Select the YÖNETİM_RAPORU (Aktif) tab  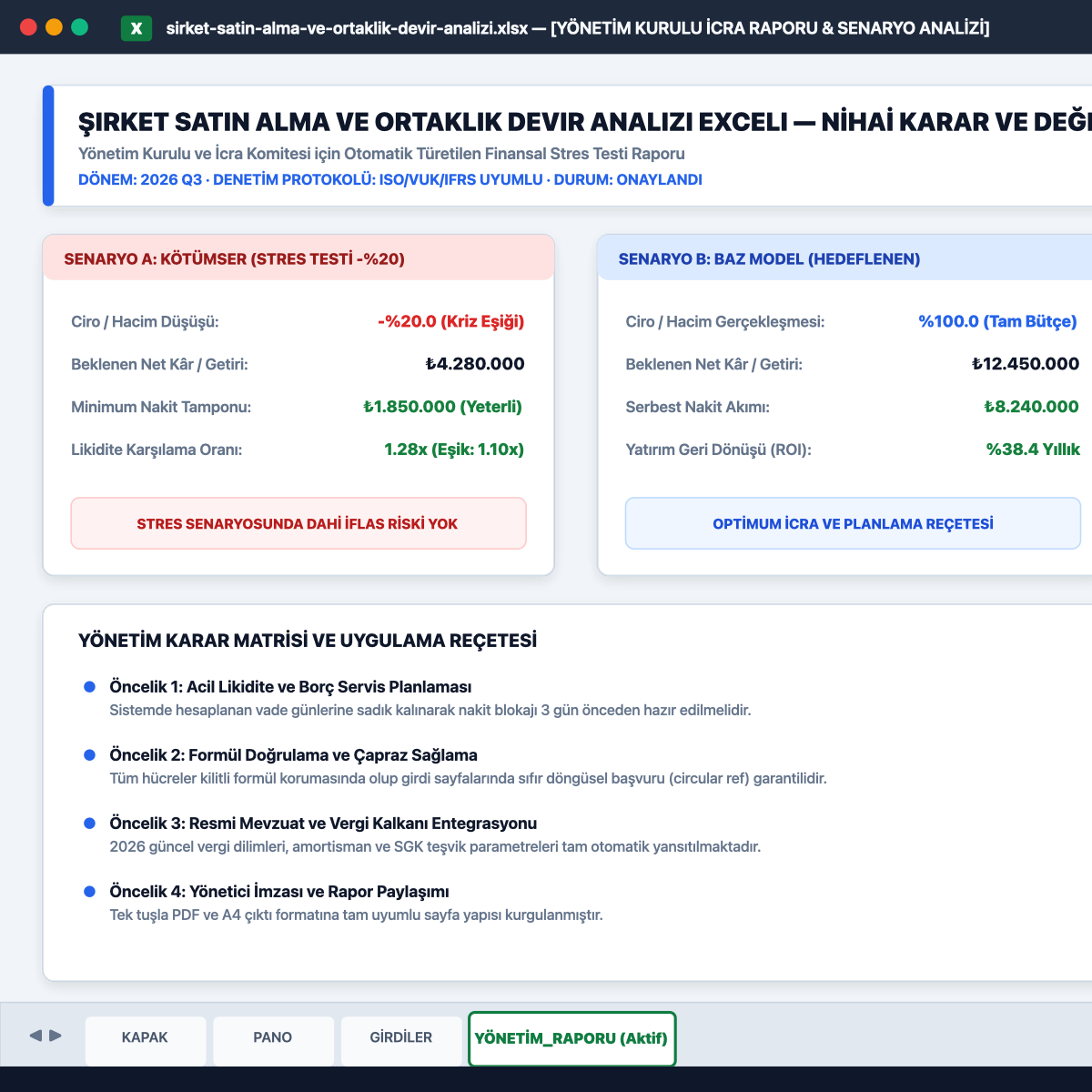point(571,1038)
